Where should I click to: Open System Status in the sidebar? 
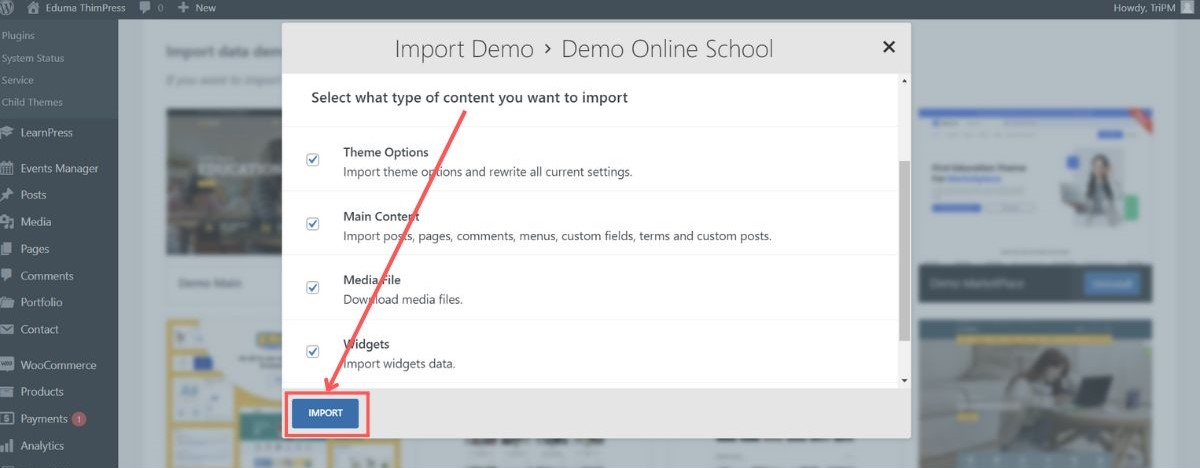[33, 58]
